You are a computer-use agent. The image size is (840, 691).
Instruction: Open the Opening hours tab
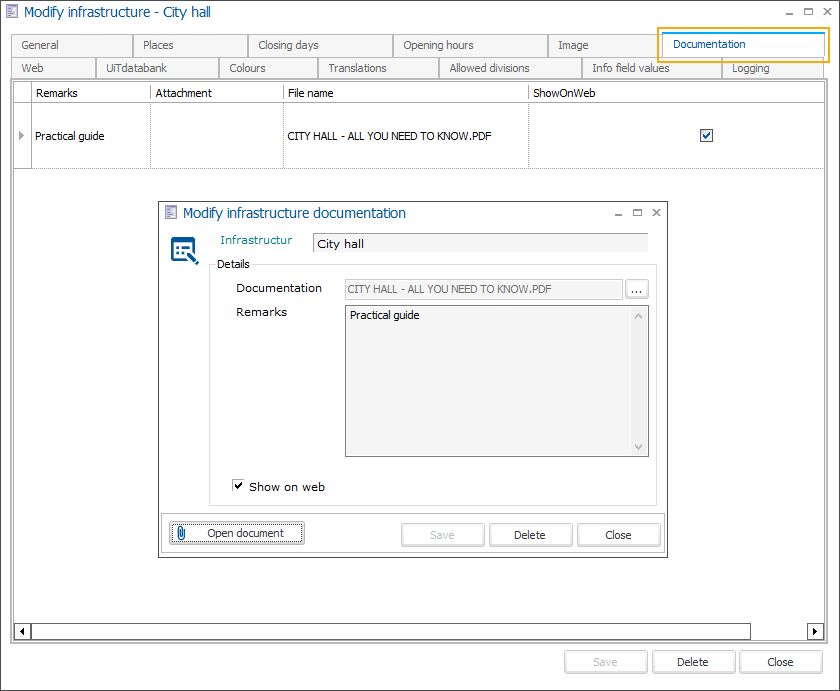pos(440,45)
